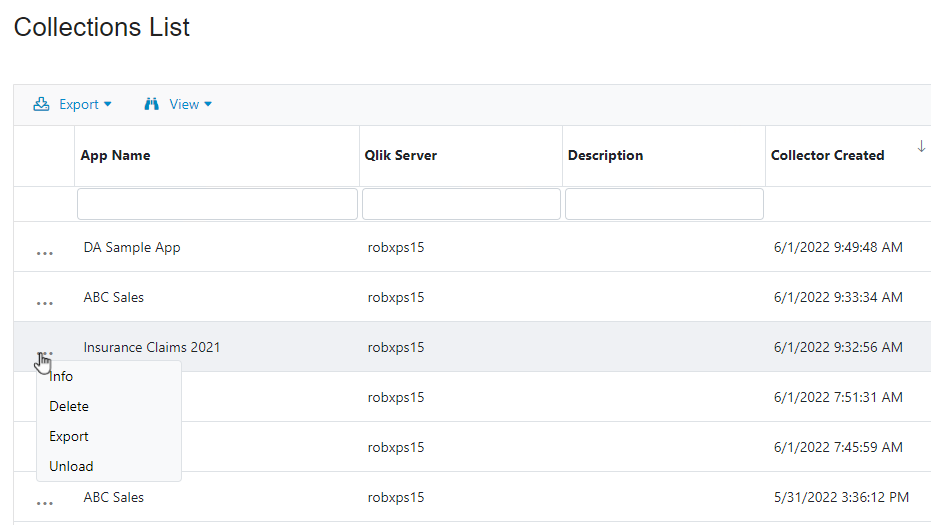
Task: Expand the Export dropdown caret in toolbar
Action: click(x=108, y=104)
